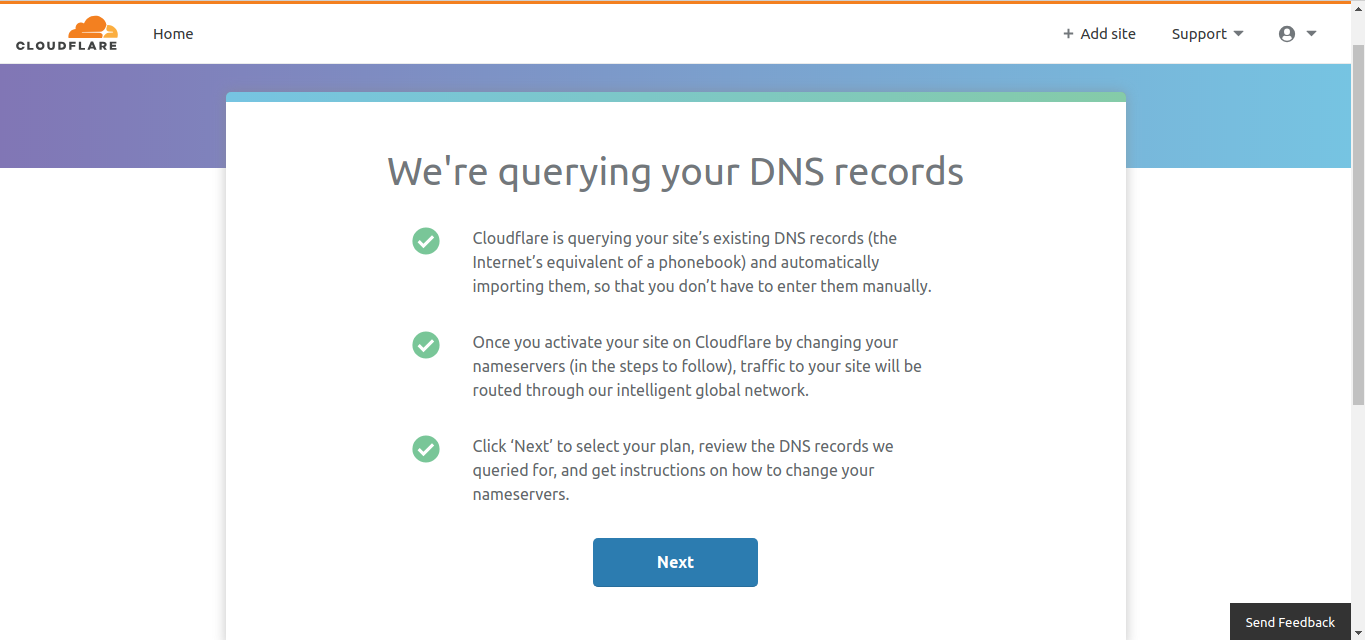Click the blue Next button
The image size is (1365, 640).
coord(675,562)
